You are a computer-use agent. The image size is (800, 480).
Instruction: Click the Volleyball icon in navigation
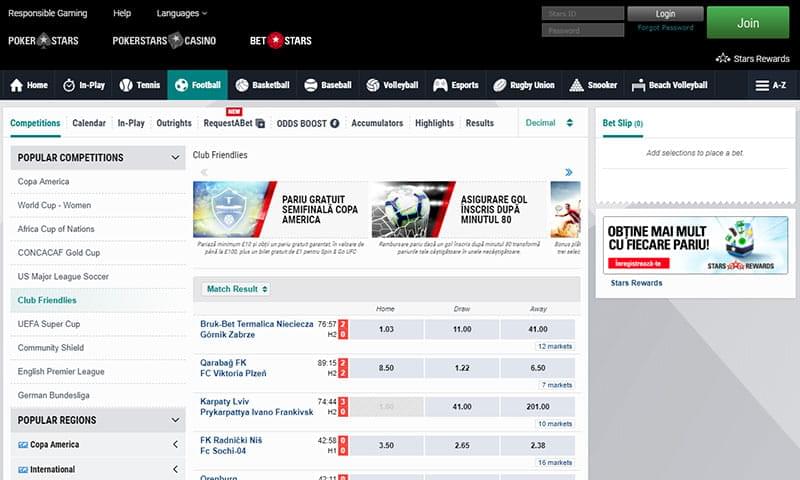pyautogui.click(x=373, y=85)
